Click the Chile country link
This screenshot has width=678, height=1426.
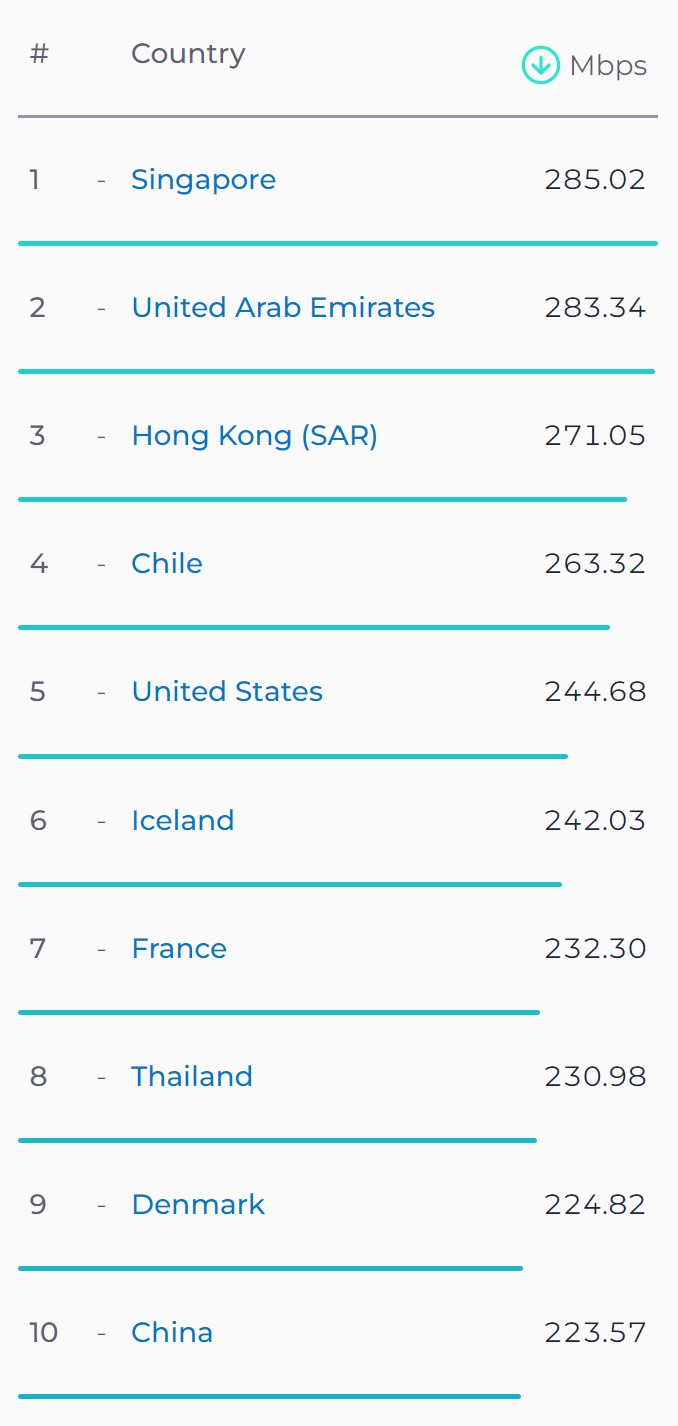(167, 564)
